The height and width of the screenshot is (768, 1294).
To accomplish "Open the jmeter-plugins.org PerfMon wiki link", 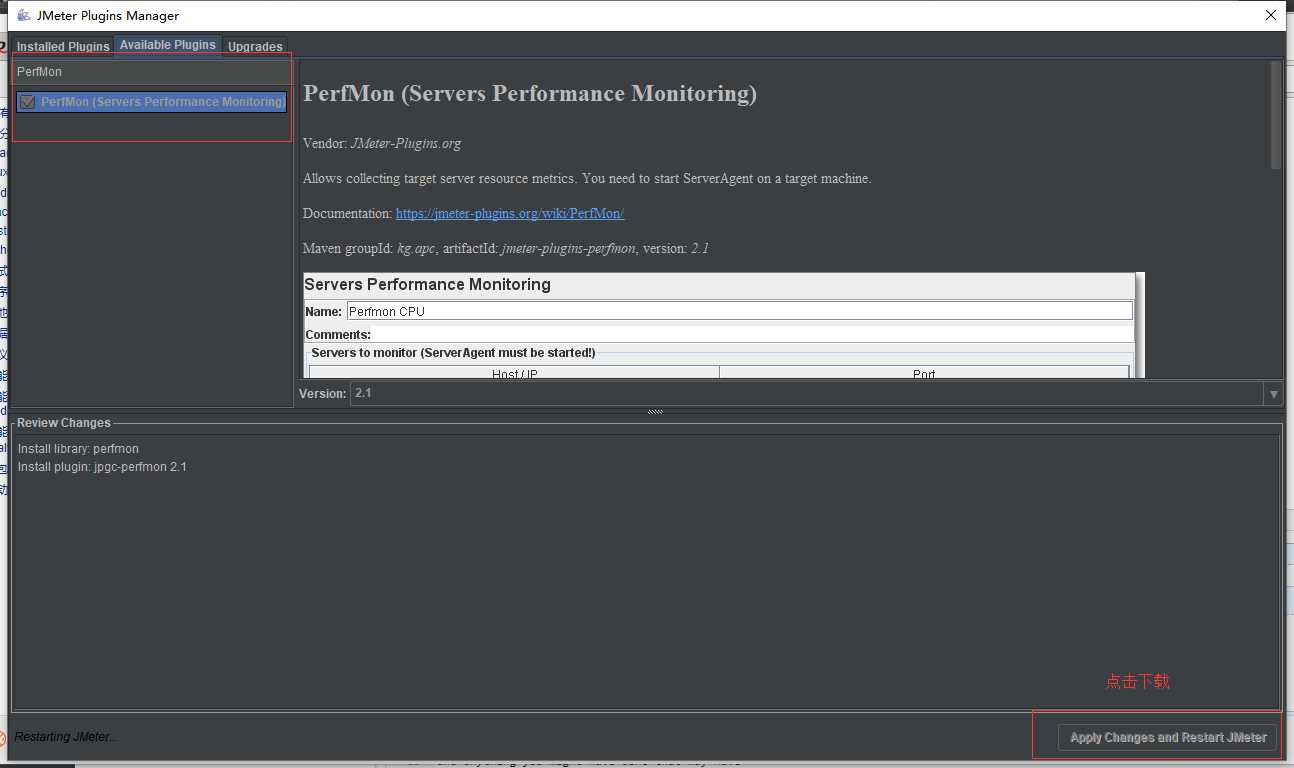I will [510, 214].
